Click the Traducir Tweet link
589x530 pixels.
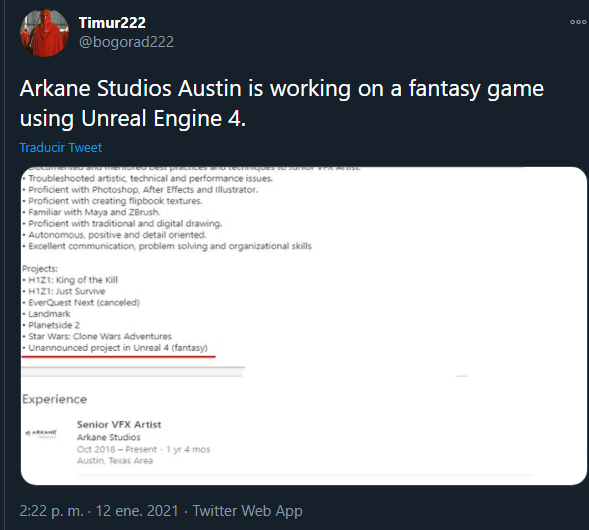(60, 148)
